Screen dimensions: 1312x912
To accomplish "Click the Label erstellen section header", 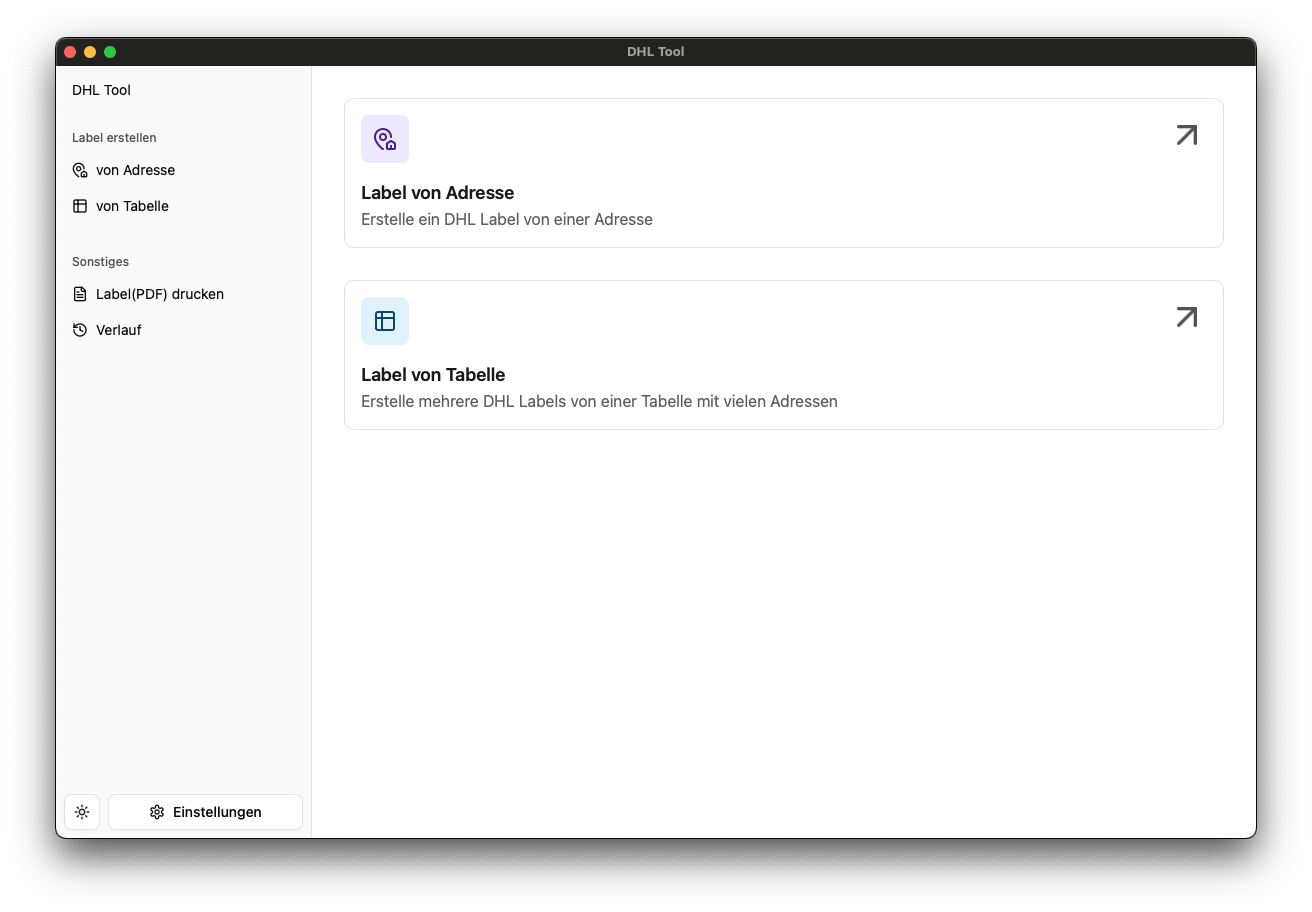I will tap(114, 138).
